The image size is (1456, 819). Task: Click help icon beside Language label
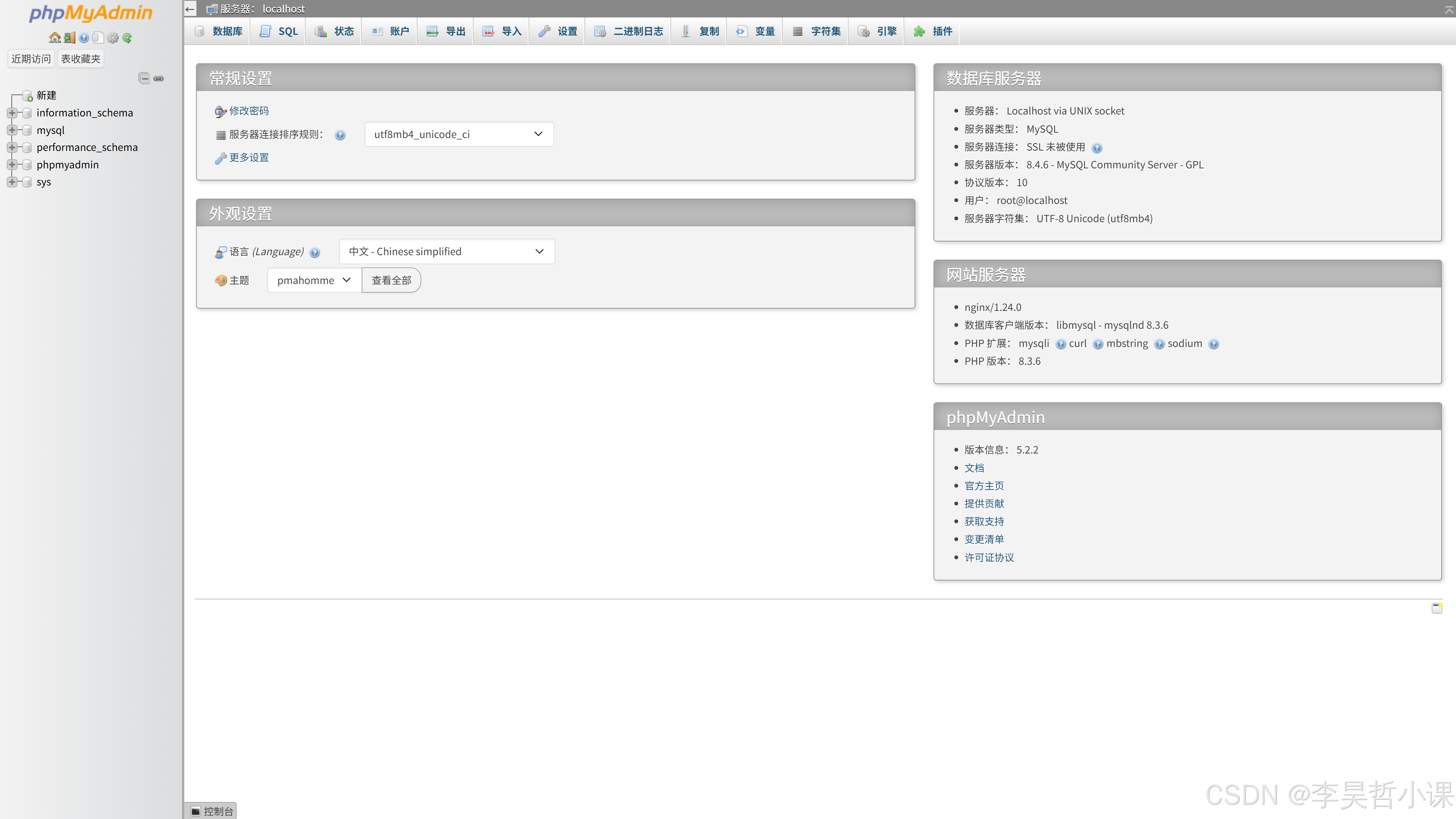pos(315,253)
